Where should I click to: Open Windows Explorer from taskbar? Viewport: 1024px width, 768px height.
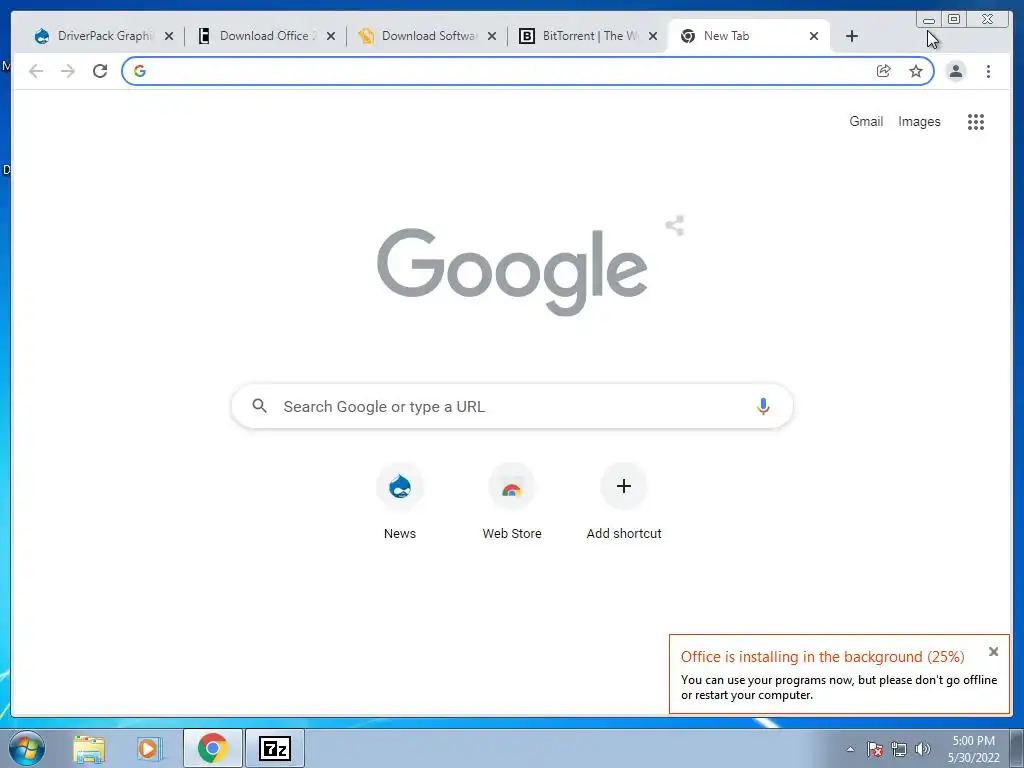pyautogui.click(x=89, y=748)
